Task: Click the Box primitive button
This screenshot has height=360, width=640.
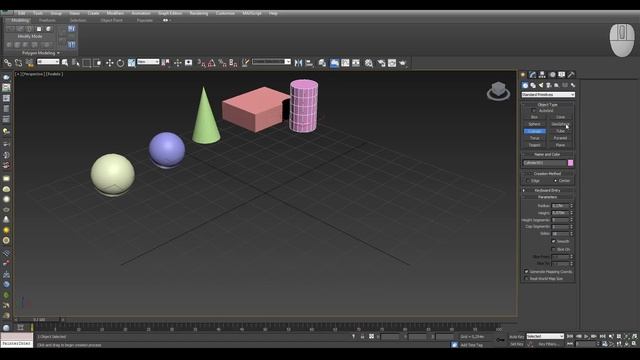Action: pos(534,117)
